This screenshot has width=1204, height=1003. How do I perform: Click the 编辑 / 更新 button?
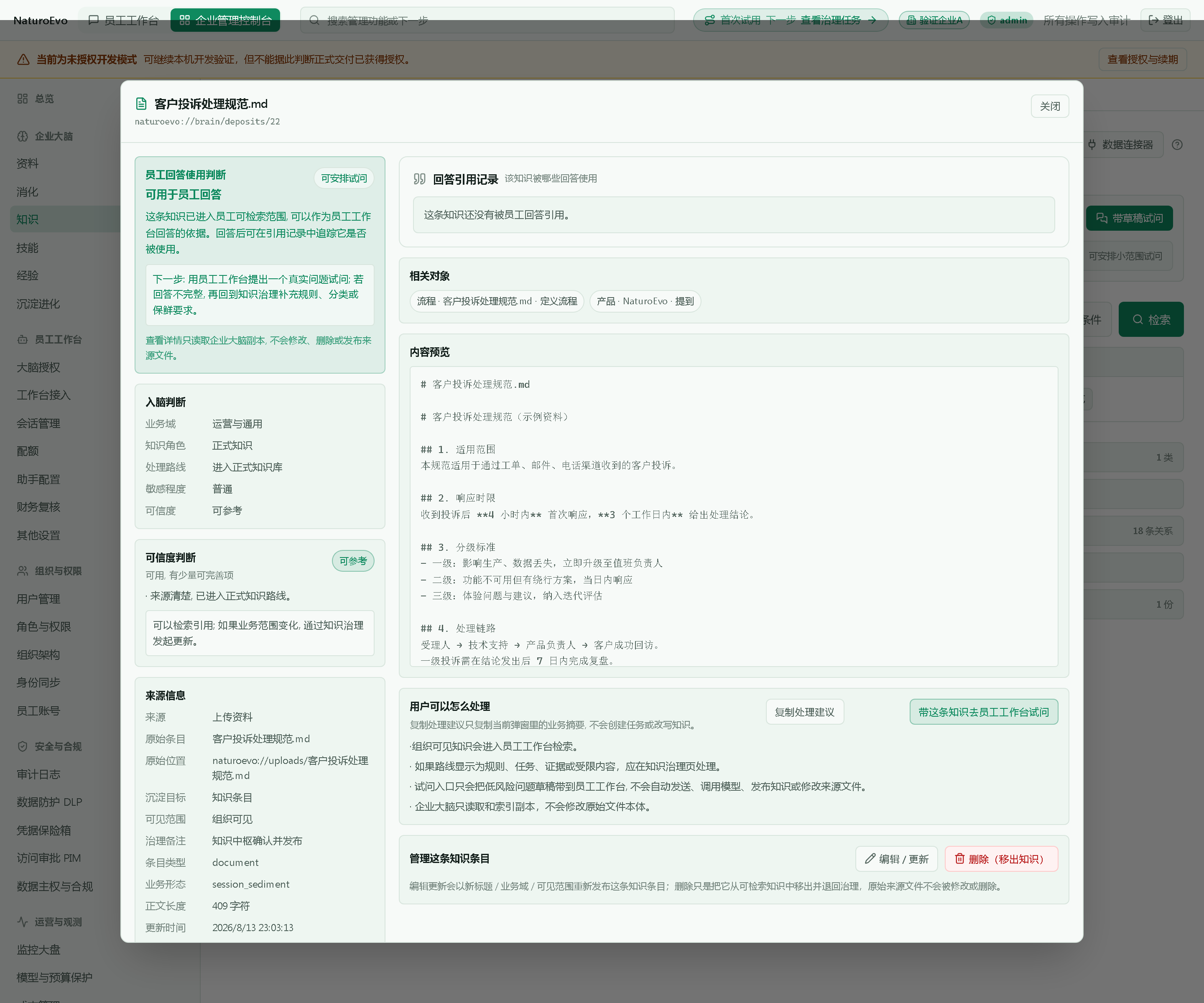pyautogui.click(x=896, y=858)
